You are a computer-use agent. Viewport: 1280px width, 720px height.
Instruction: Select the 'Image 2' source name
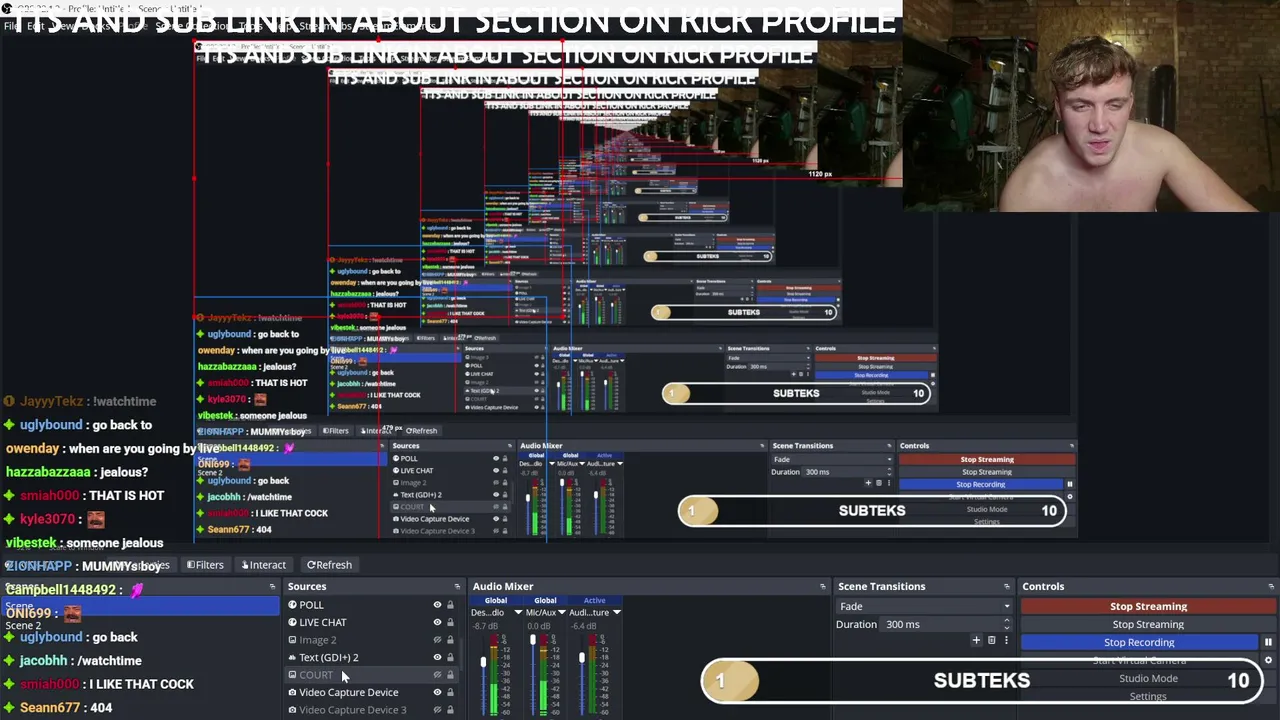(x=317, y=640)
